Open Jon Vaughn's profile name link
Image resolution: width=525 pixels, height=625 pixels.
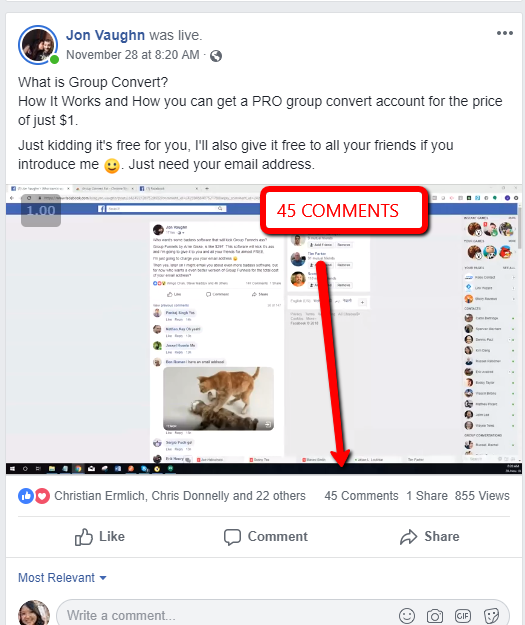pyautogui.click(x=105, y=35)
